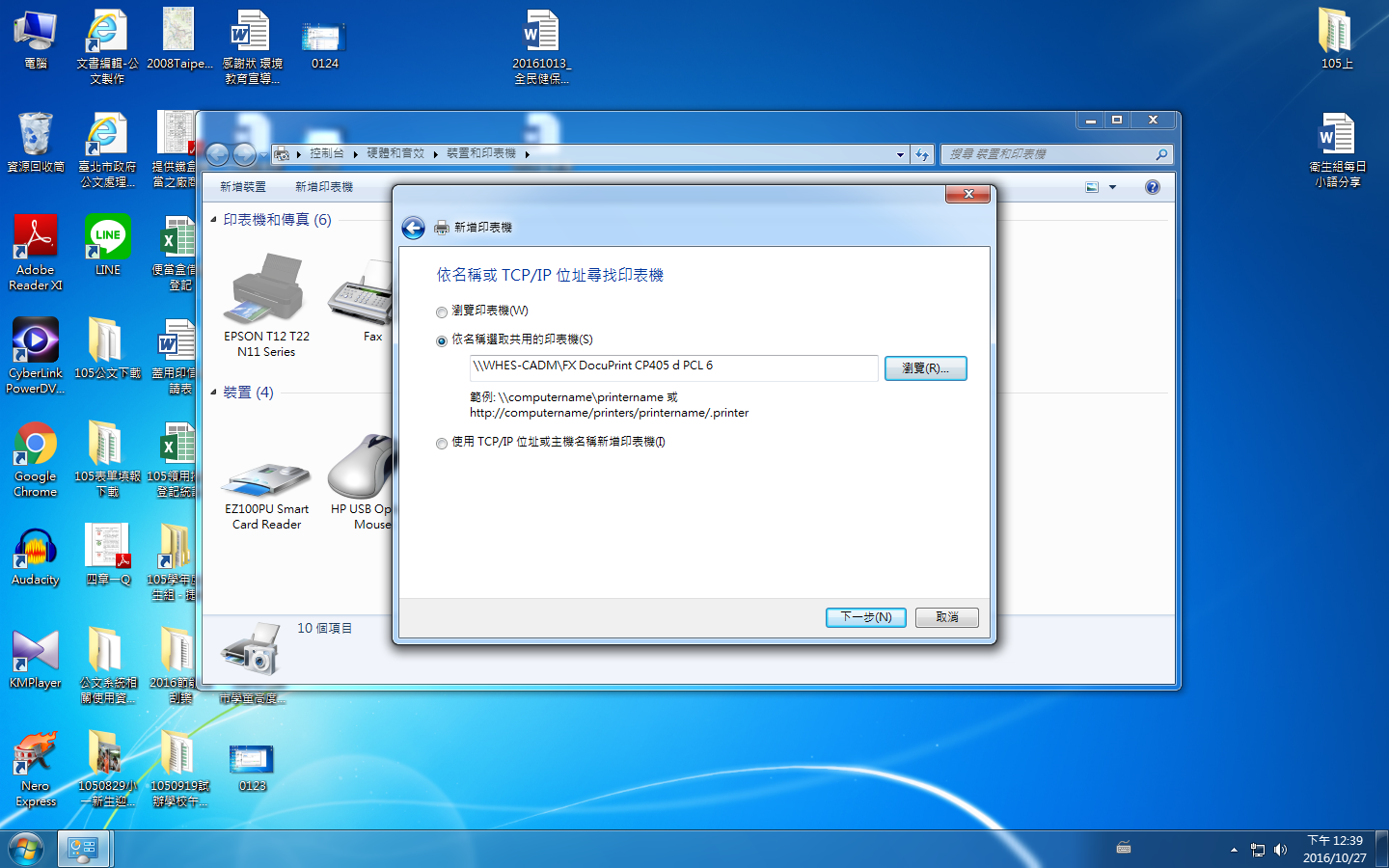This screenshot has width=1389, height=868.
Task: Click the back arrow in Add Printer wizard
Action: 413,228
